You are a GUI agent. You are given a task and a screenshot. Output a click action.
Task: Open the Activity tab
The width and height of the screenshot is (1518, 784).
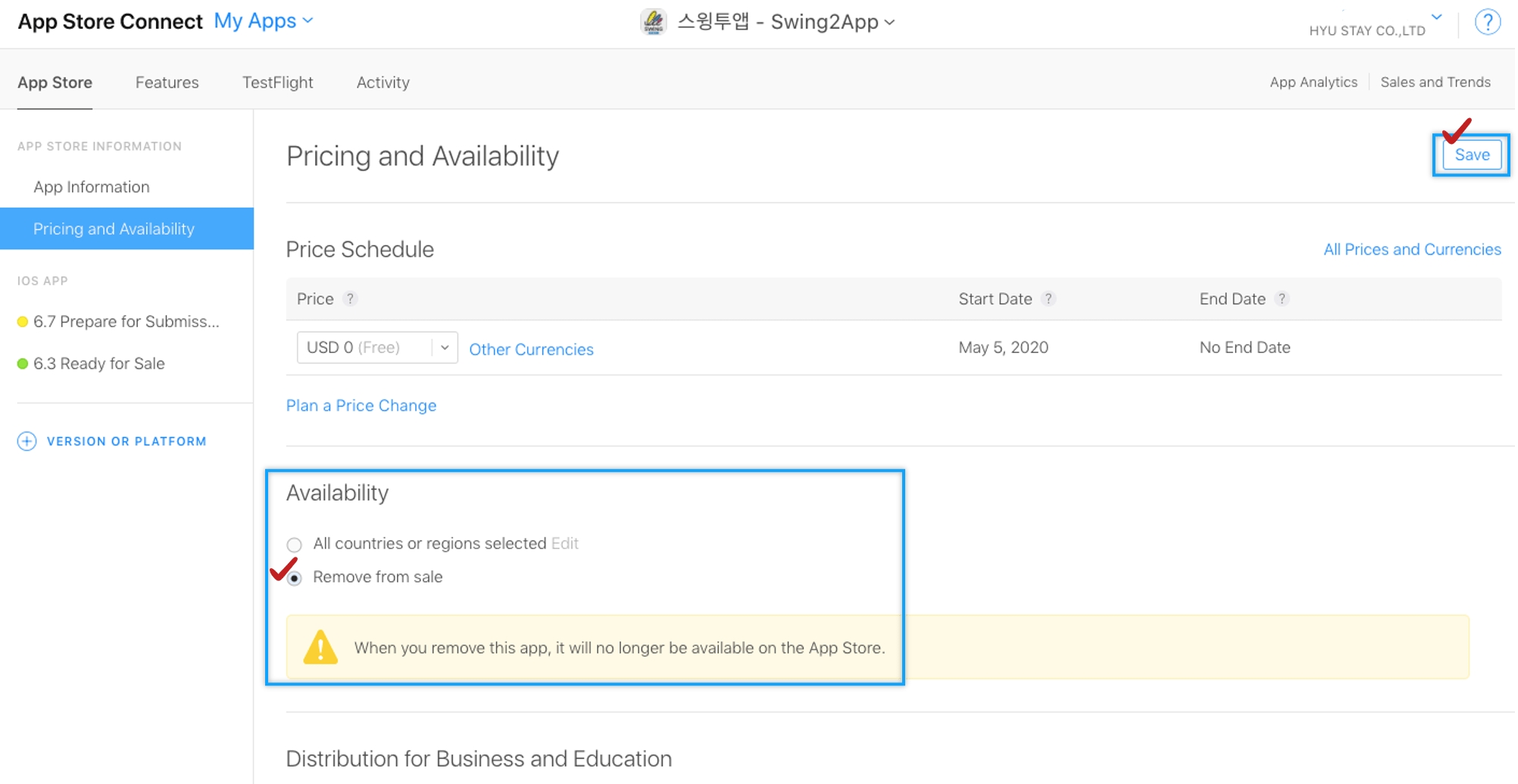383,83
